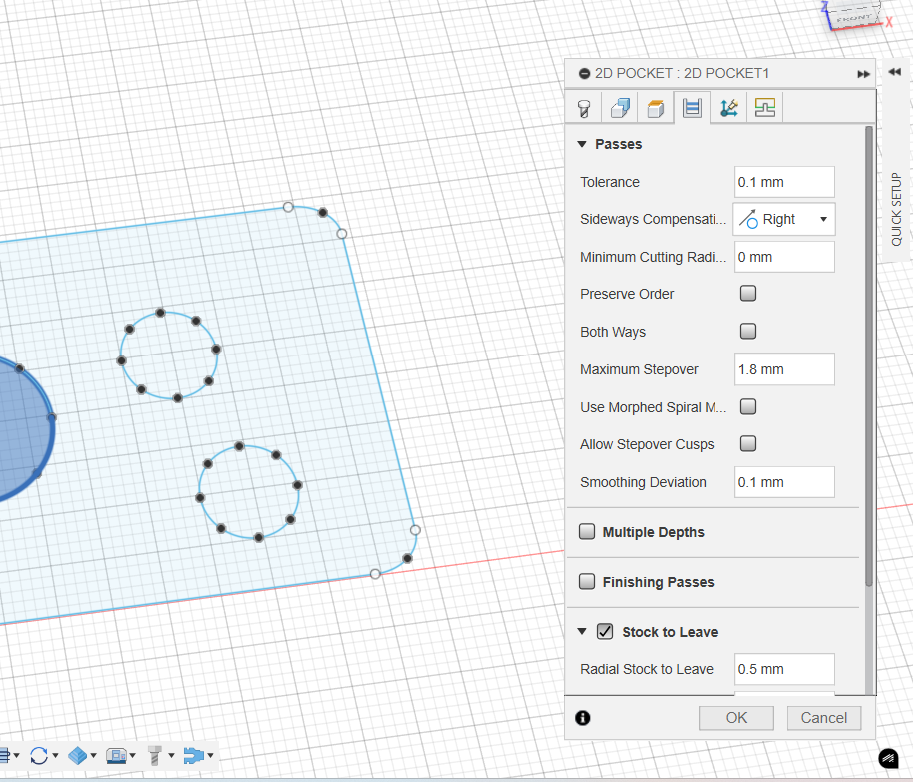Open the dropdown arrow next to the Orbit icon
The height and width of the screenshot is (782, 913).
point(55,756)
